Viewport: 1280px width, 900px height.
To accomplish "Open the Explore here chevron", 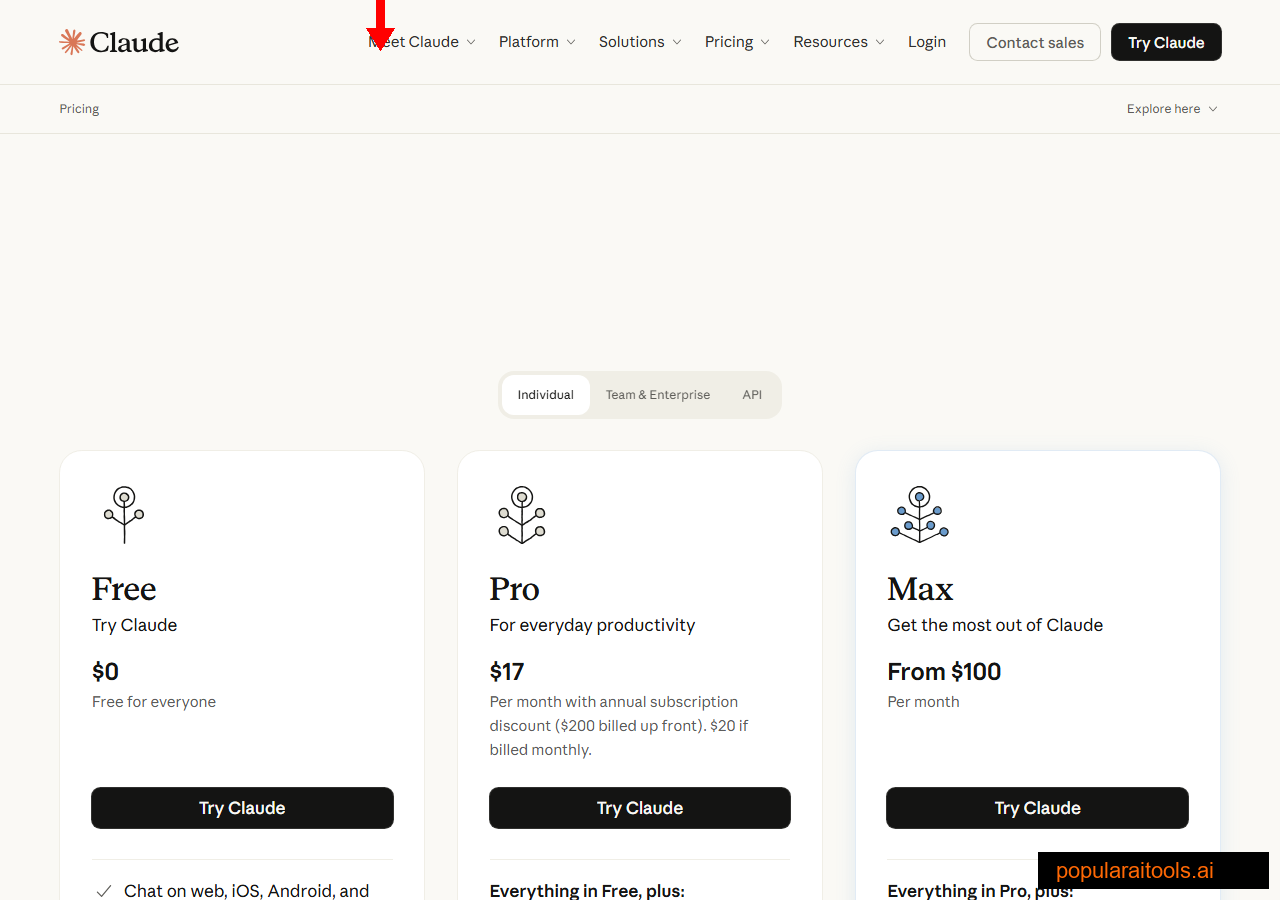I will coord(1212,108).
